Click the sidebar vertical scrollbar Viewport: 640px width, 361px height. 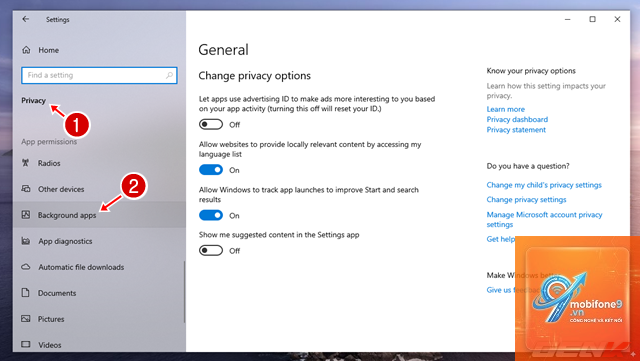click(184, 292)
